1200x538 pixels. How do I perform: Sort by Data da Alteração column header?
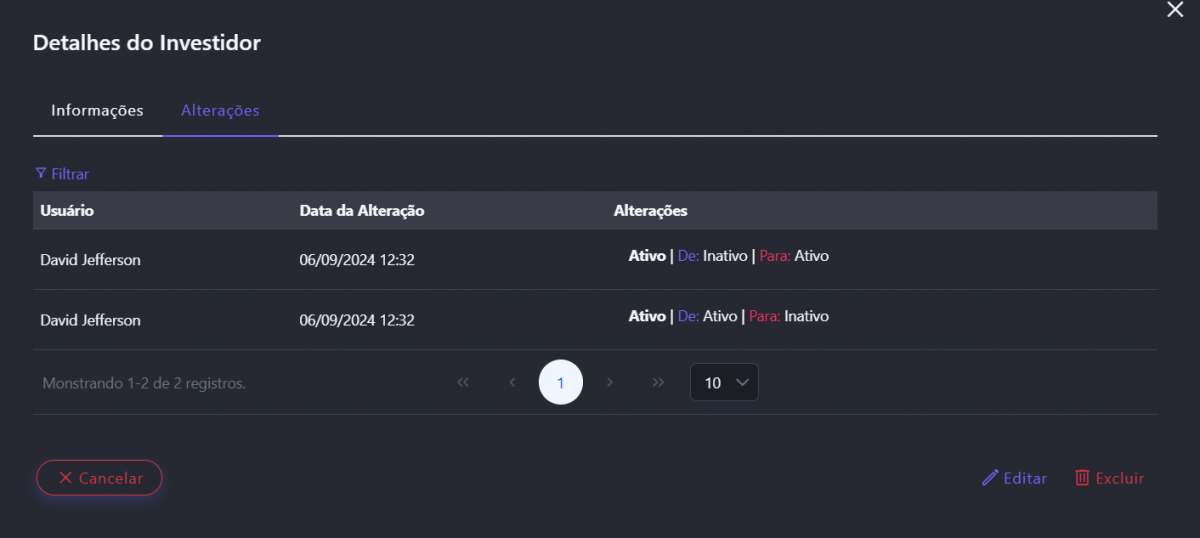coord(362,211)
